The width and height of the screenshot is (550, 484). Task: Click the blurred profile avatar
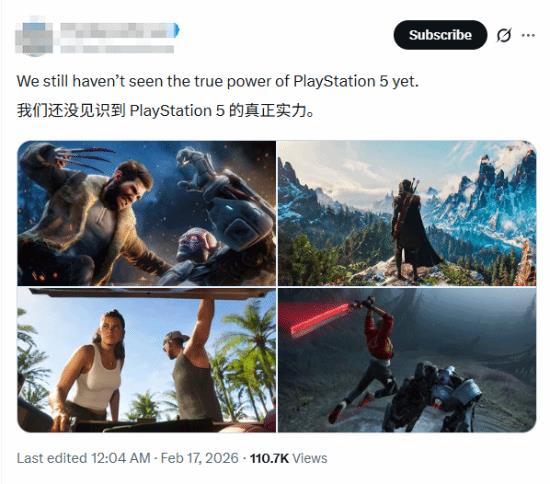[x=34, y=36]
